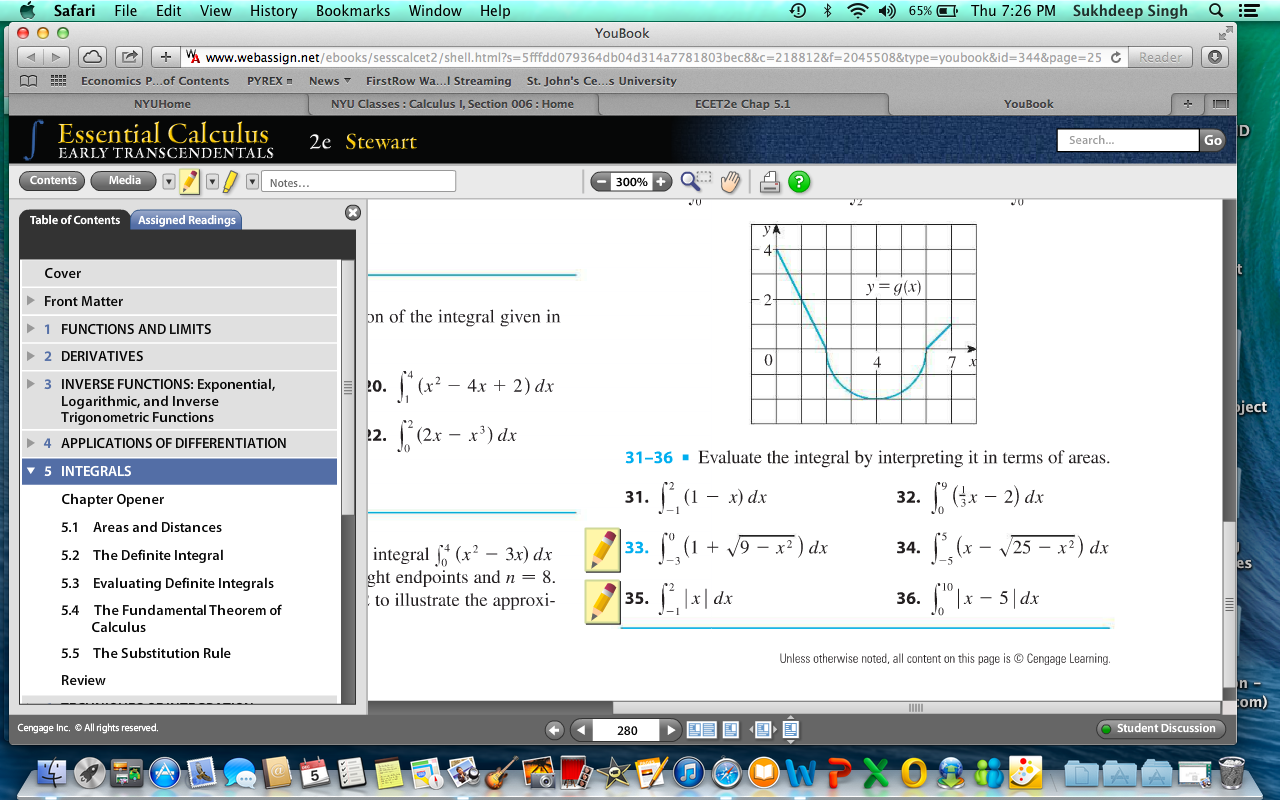This screenshot has width=1280, height=800.
Task: Select the Table of Contents tab
Action: 75,220
